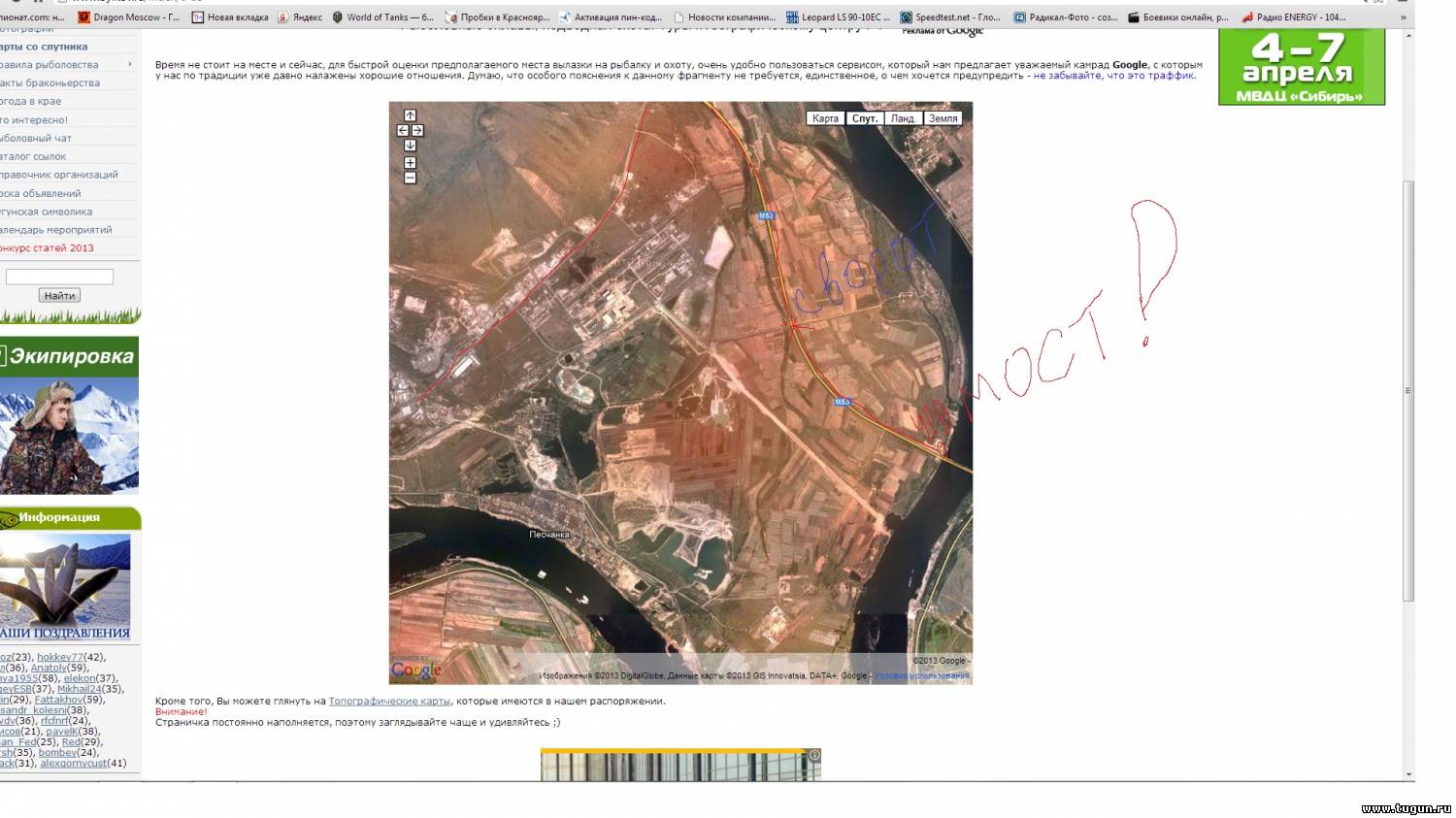Open the Календарь мероприятий menu item
Viewport: 1456px width, 818px height.
pos(56,230)
